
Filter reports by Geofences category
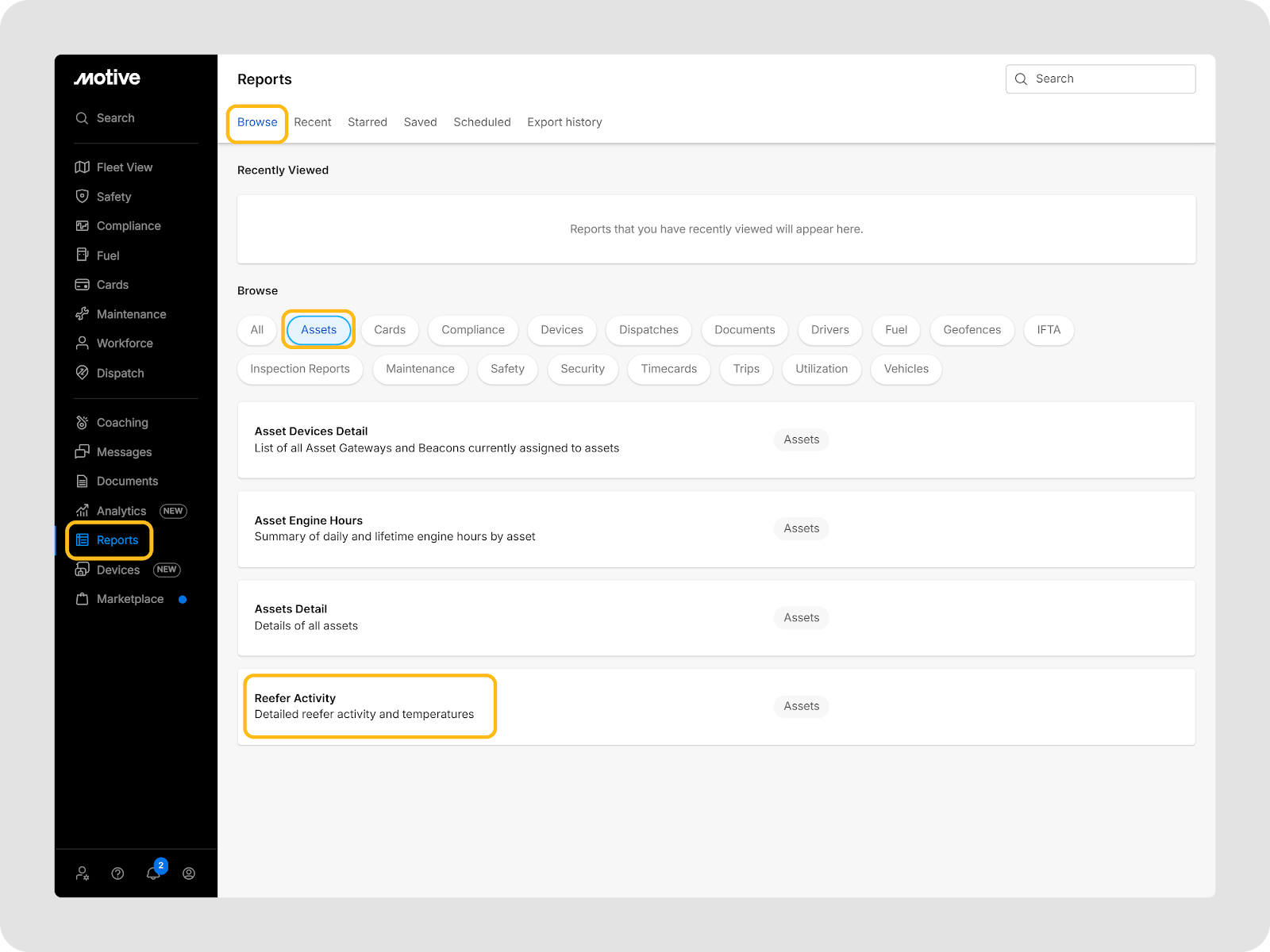pos(972,330)
